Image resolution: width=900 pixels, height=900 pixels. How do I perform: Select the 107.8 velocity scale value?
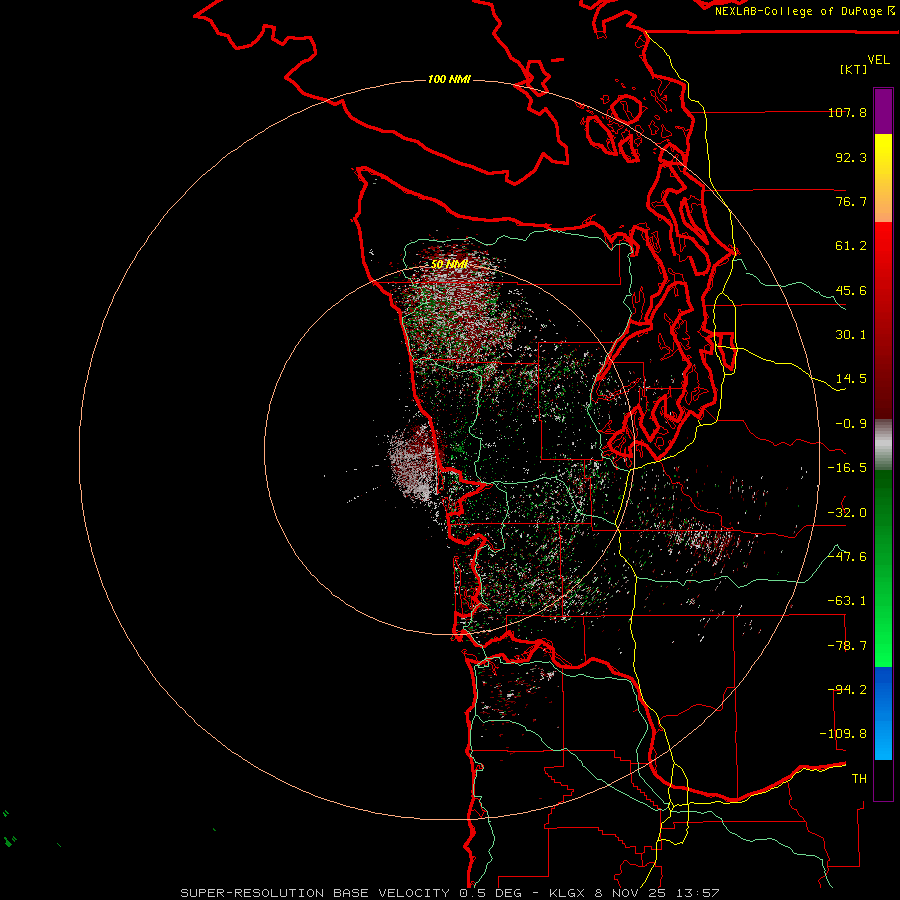coord(847,112)
